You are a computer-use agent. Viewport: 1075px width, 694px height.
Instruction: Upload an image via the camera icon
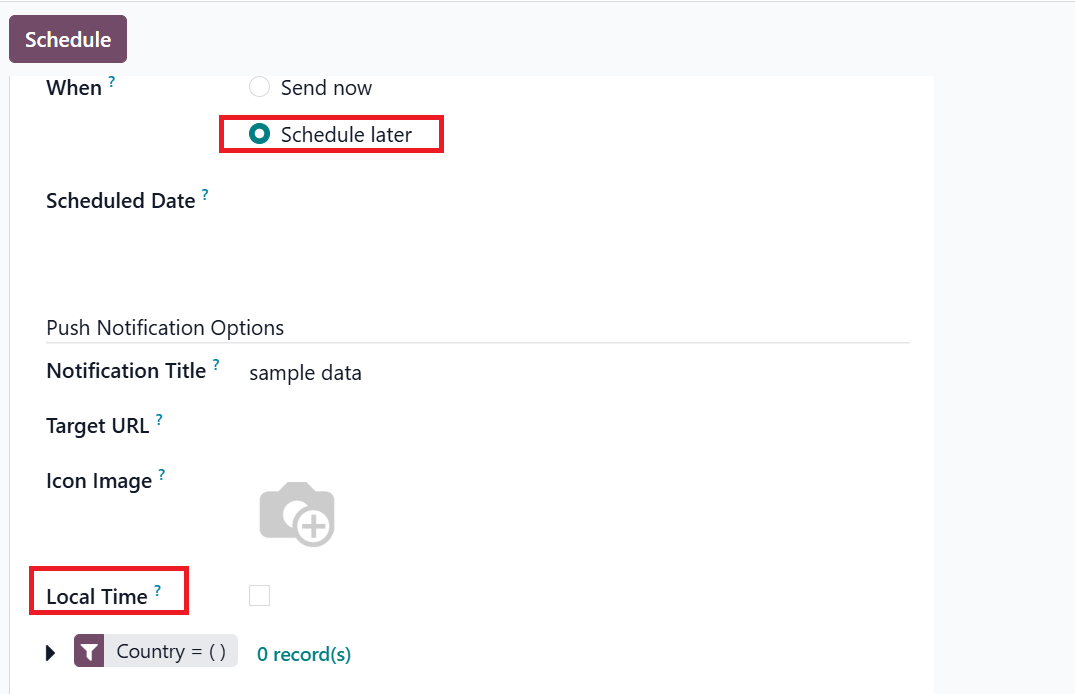(x=296, y=514)
